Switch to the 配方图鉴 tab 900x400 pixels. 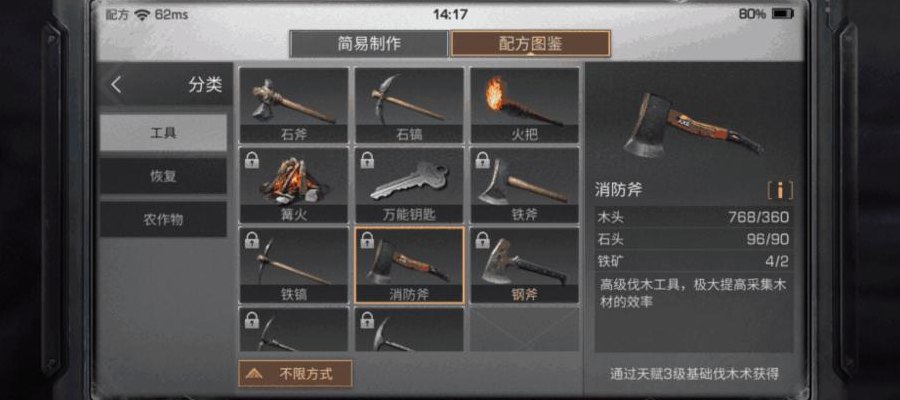[x=530, y=44]
